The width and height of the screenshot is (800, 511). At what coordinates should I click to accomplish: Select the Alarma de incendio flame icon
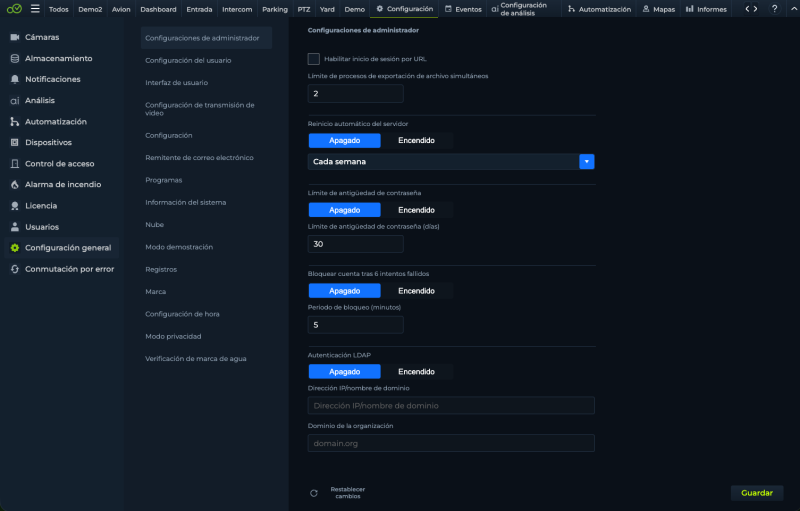15,185
